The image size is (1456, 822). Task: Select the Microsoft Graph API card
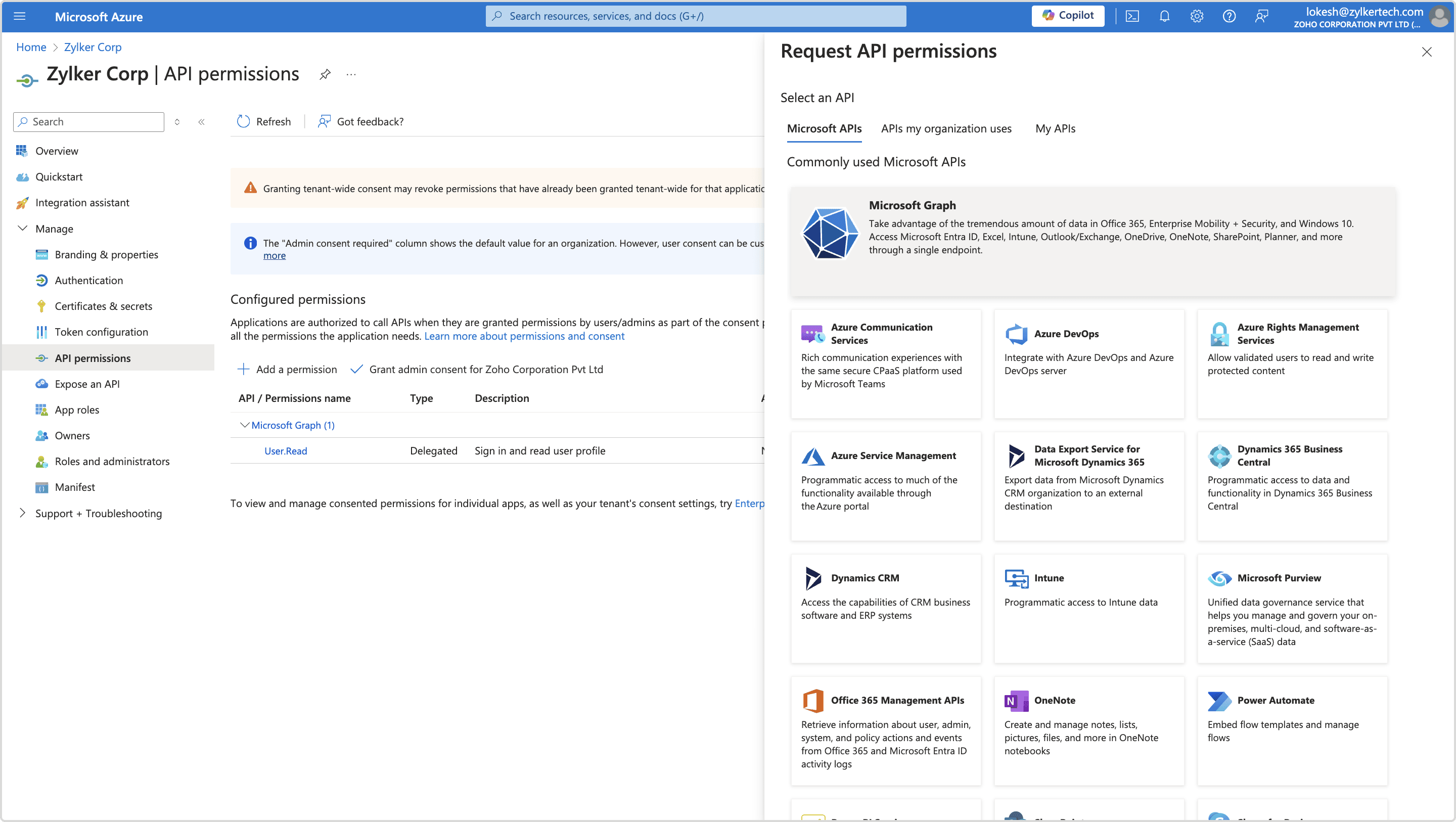[1092, 242]
